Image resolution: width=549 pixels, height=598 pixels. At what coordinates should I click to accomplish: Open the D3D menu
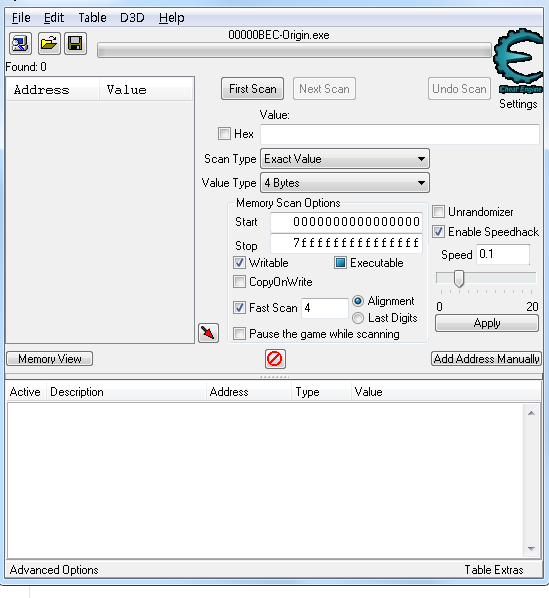132,18
